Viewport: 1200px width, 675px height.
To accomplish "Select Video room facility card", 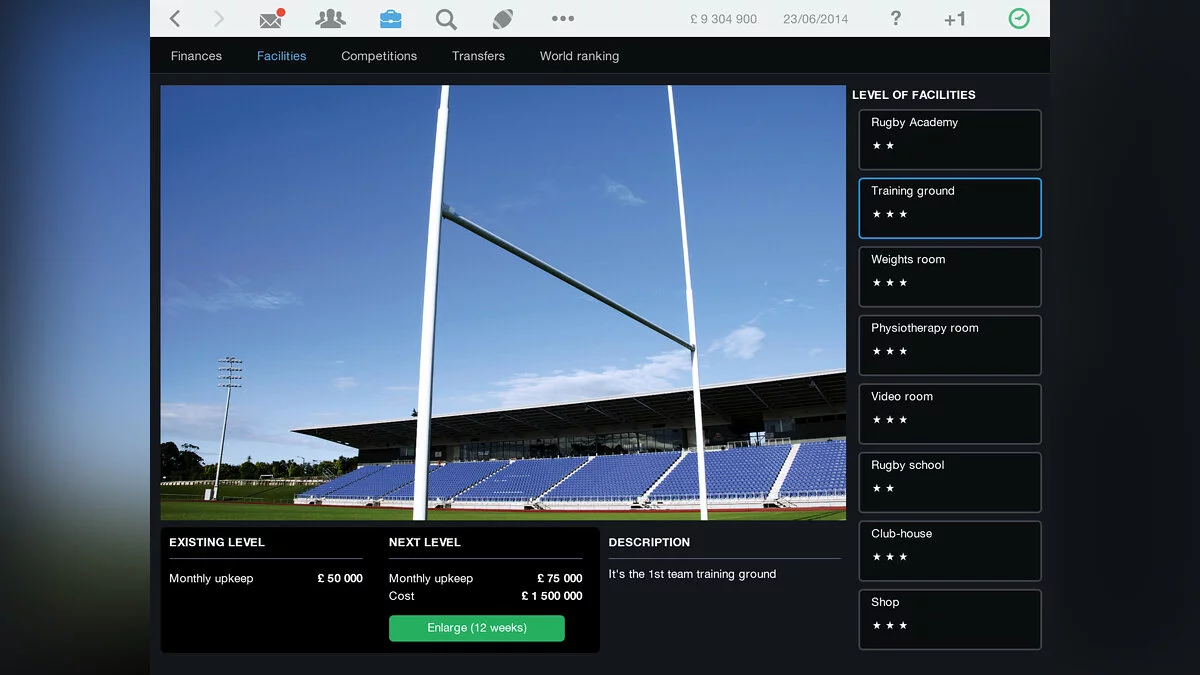I will click(x=950, y=414).
